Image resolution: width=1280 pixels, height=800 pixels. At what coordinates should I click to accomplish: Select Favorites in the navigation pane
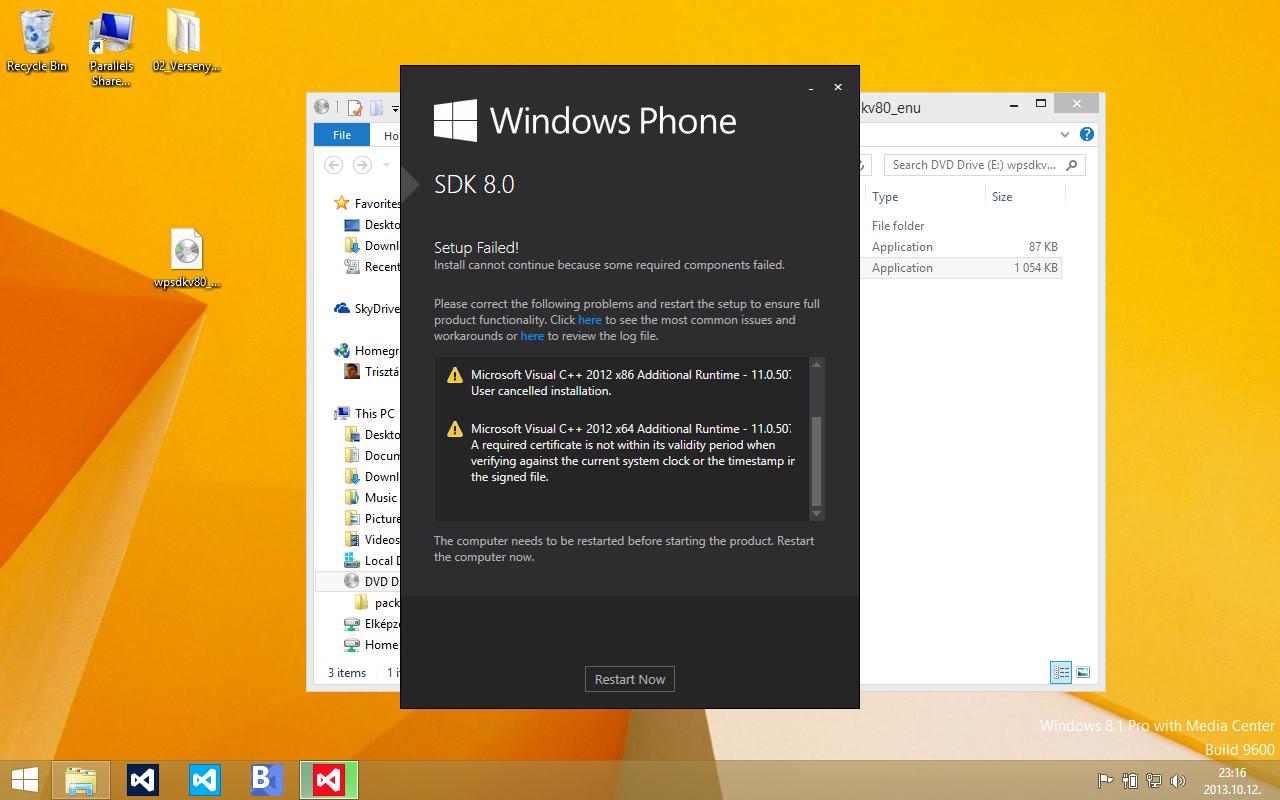tap(366, 204)
